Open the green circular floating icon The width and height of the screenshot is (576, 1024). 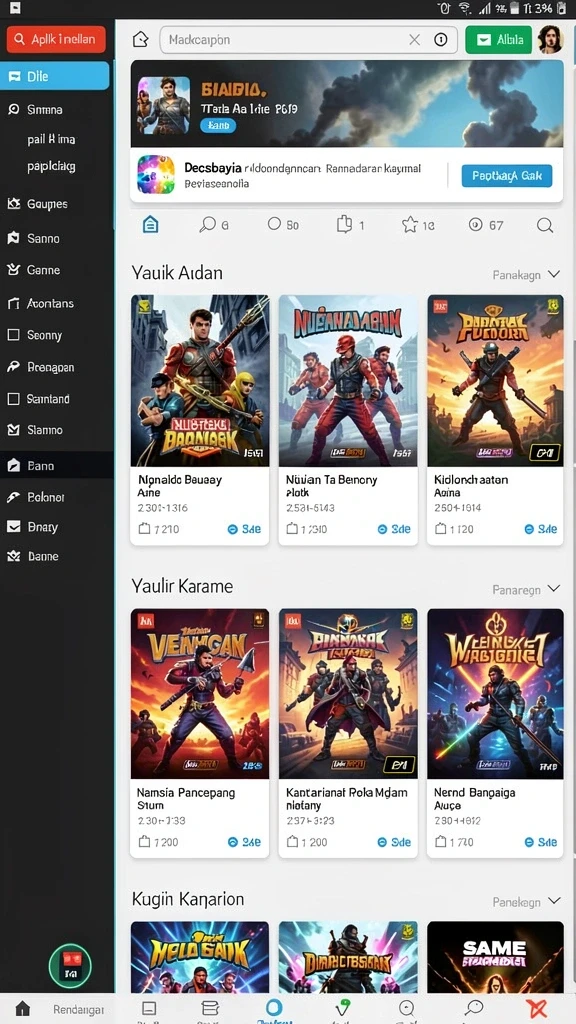pos(71,965)
